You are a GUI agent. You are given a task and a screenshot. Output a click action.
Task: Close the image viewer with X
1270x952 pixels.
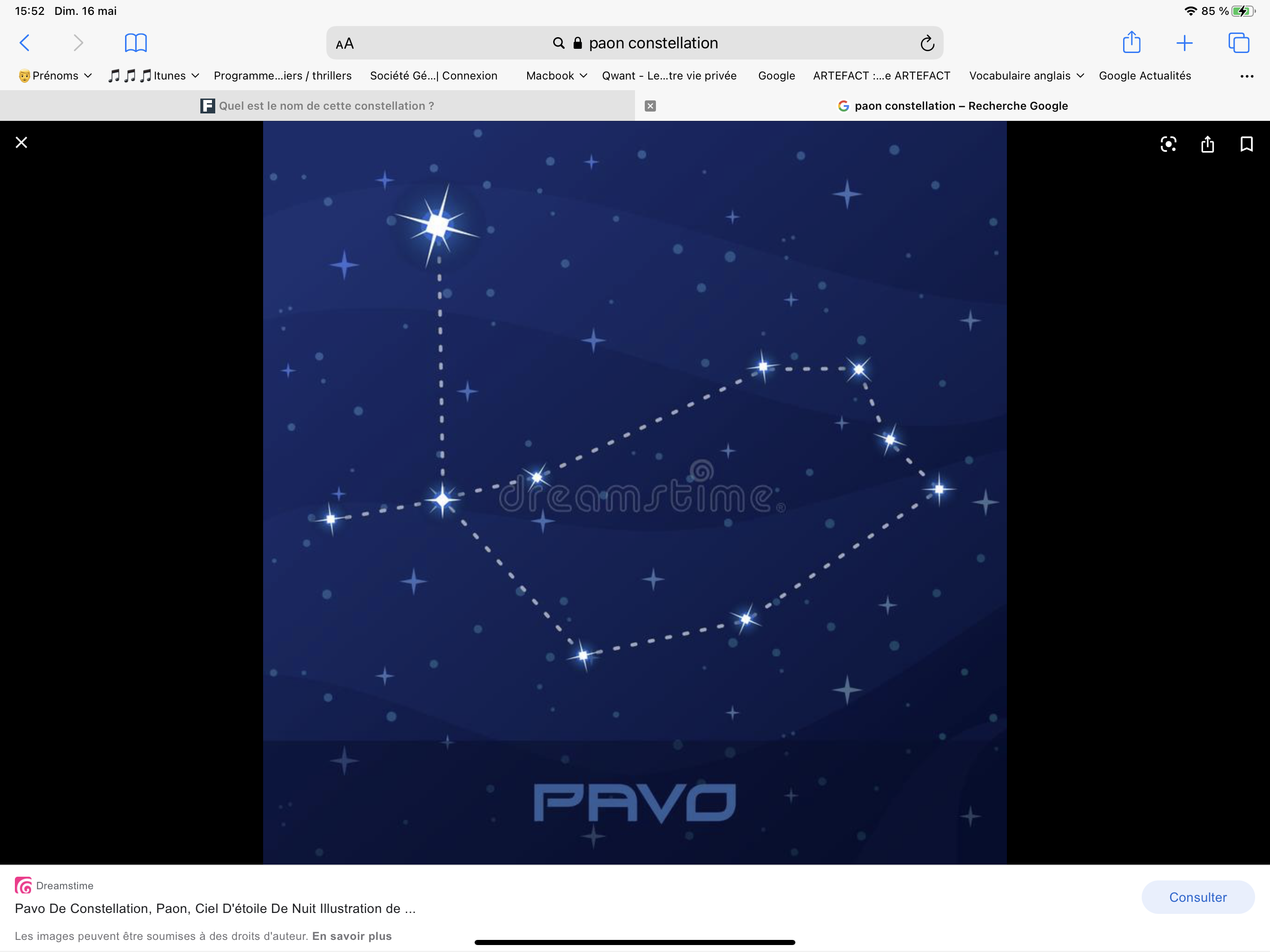point(21,142)
